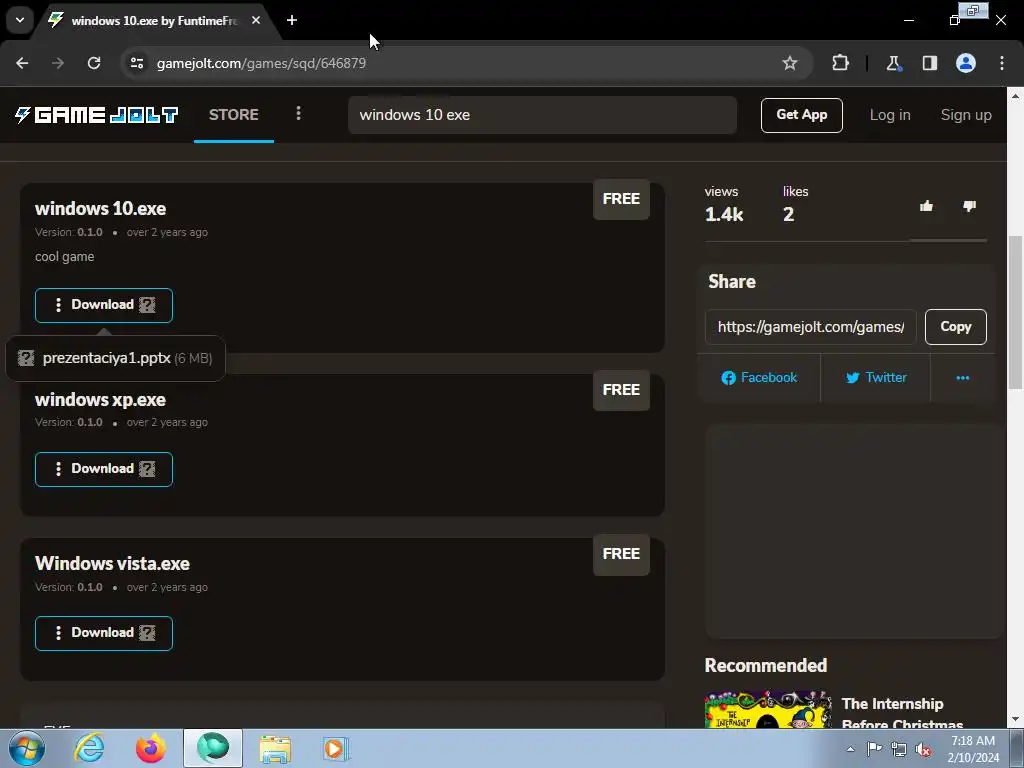The width and height of the screenshot is (1024, 768).
Task: Reload the Game Jolt page
Action: [x=94, y=63]
